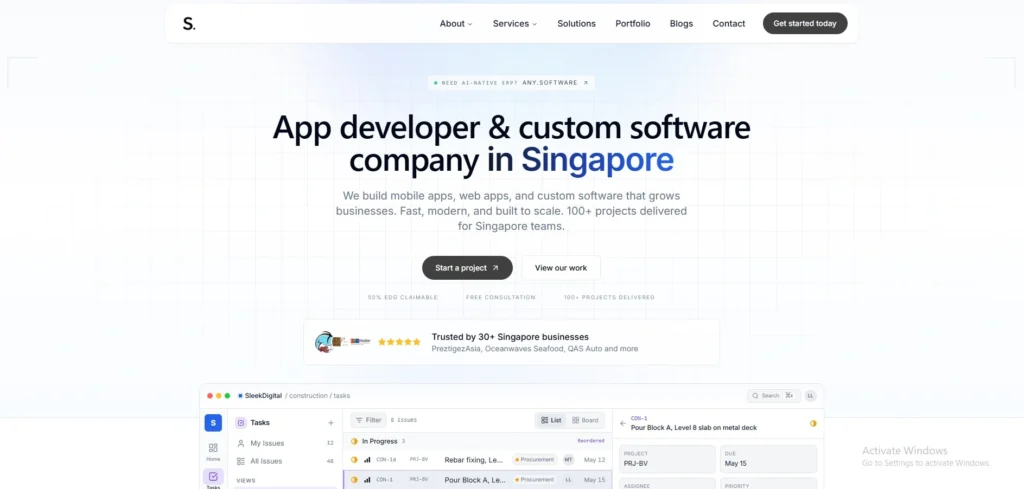Click the LL user avatar in mockup header

(810, 396)
